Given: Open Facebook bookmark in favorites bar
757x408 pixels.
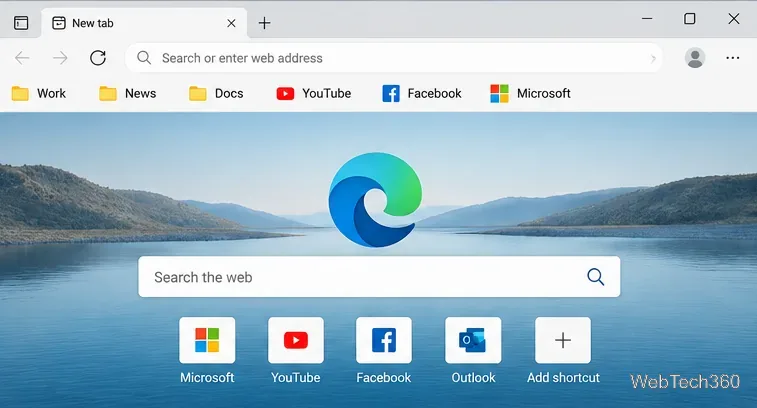Looking at the screenshot, I should (x=421, y=93).
